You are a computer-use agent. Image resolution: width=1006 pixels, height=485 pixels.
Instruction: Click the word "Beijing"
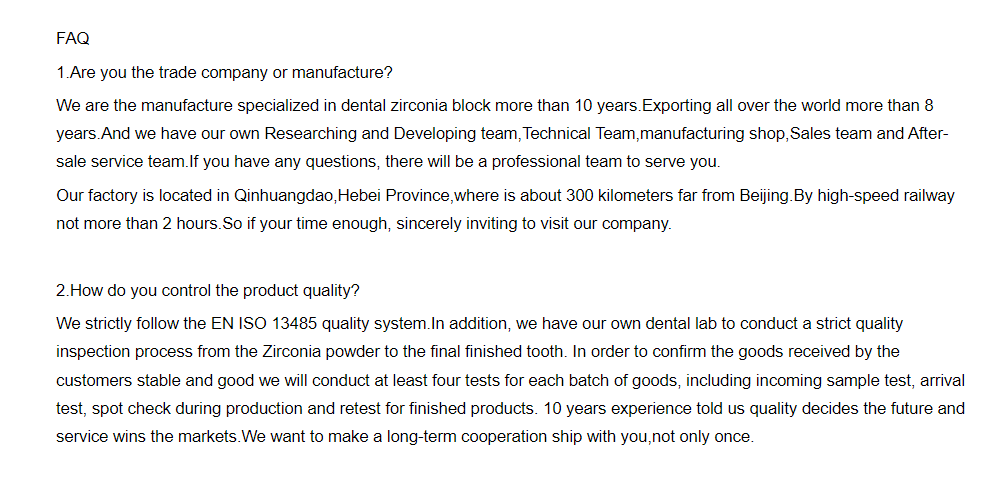pos(762,195)
